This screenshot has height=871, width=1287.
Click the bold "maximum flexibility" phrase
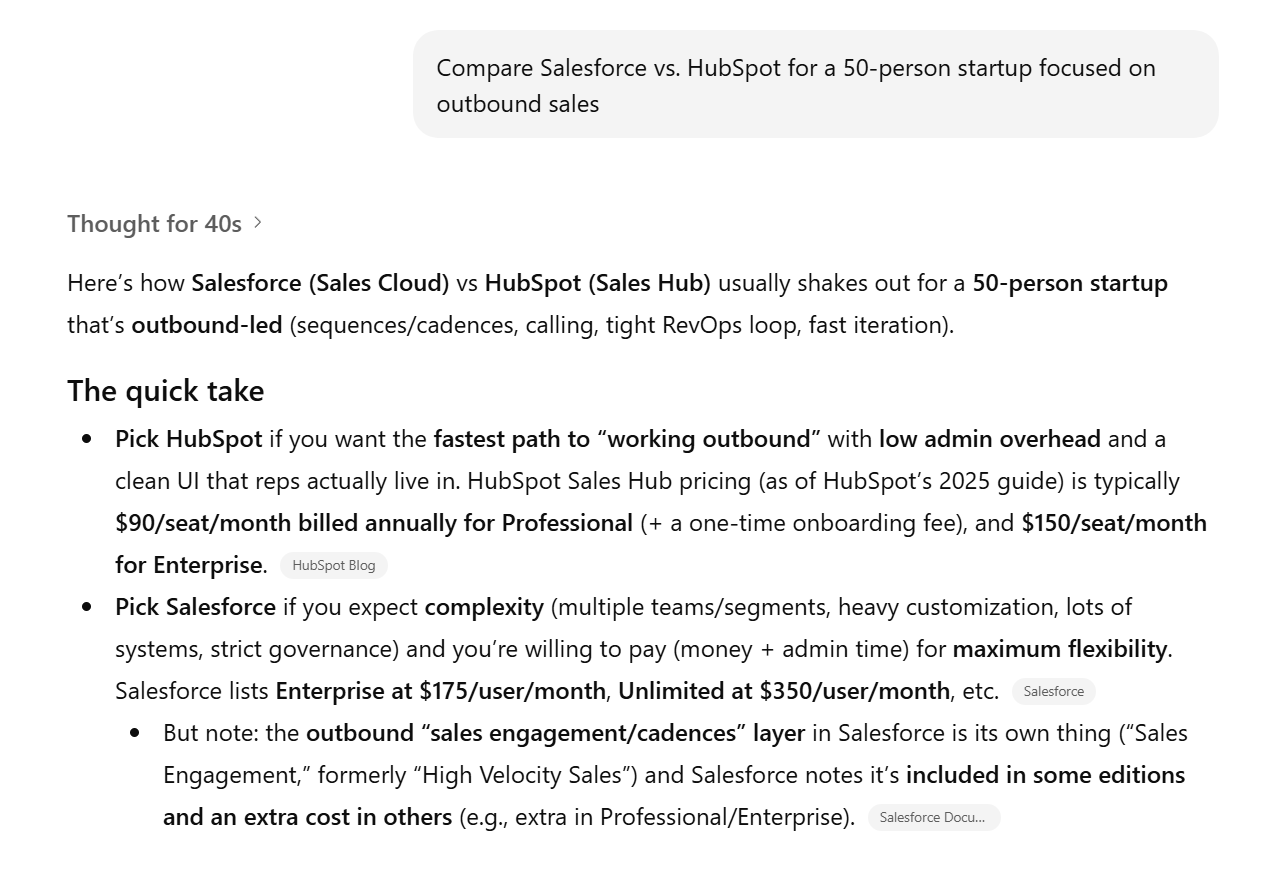pos(1060,649)
